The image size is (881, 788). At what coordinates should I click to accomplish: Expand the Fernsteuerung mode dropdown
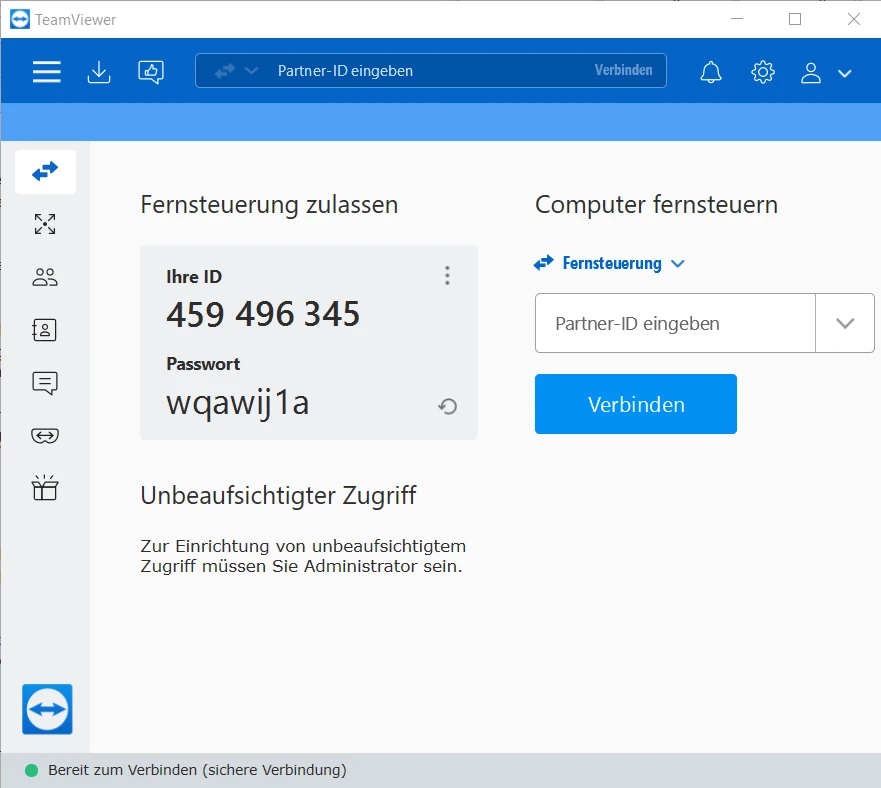pos(609,263)
